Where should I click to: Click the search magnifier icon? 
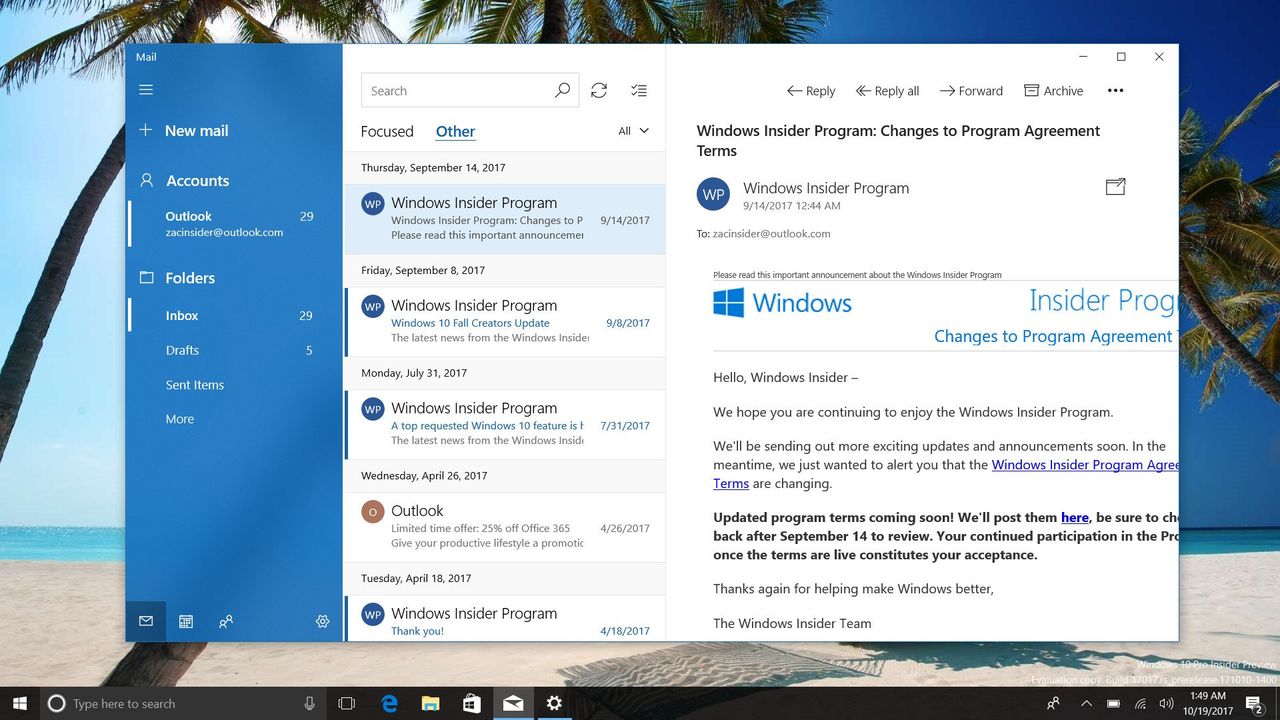[x=562, y=90]
